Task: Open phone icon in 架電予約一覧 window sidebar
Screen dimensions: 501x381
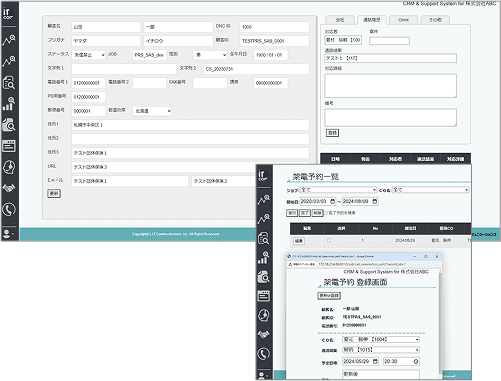Action: [x=264, y=354]
